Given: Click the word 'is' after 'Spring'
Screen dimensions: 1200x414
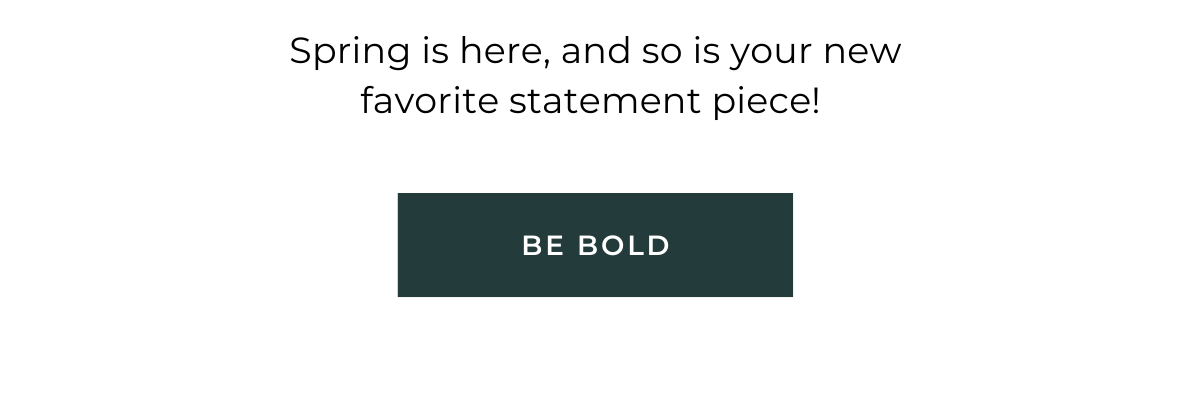Looking at the screenshot, I should 435,50.
